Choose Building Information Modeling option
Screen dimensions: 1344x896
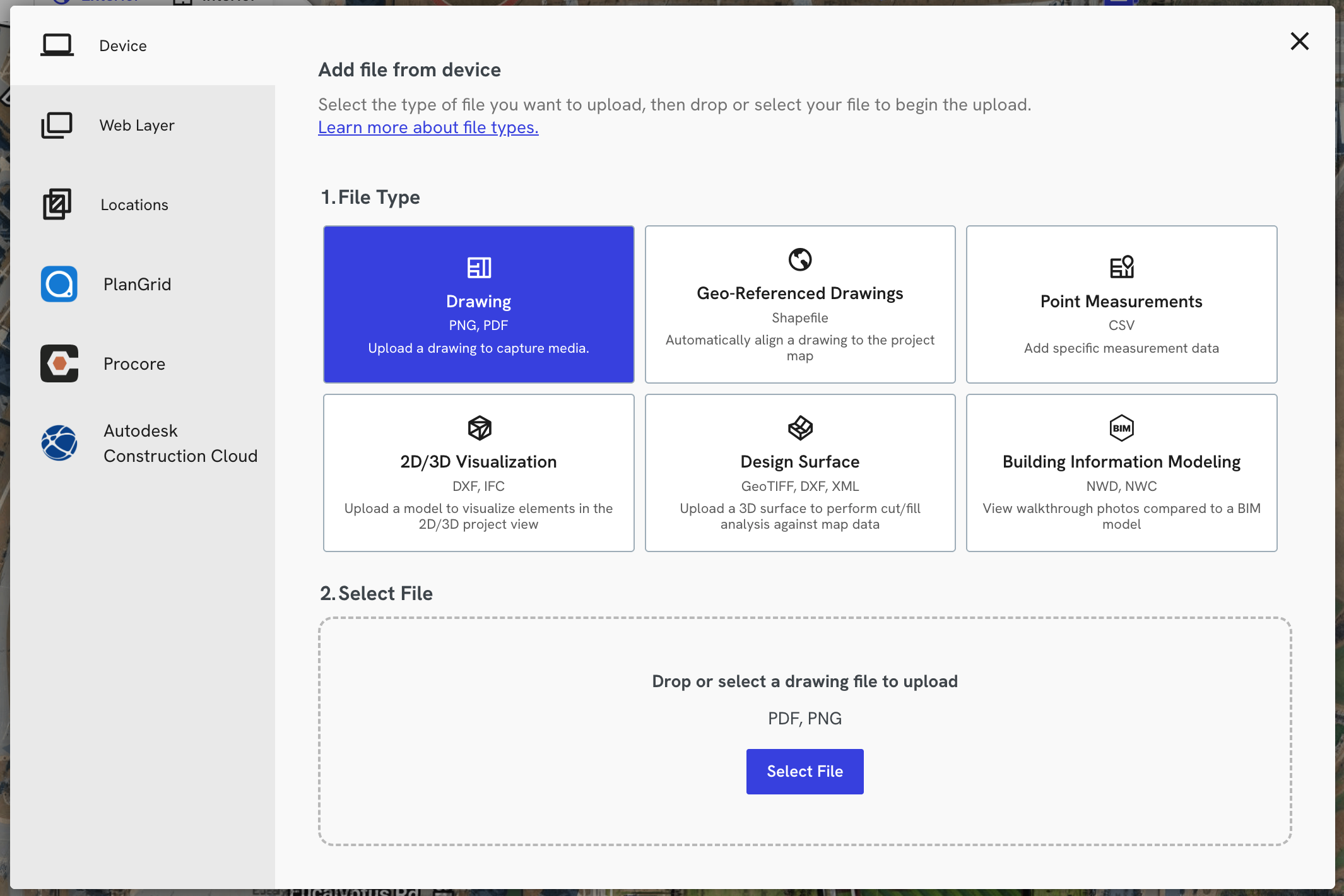[1121, 473]
